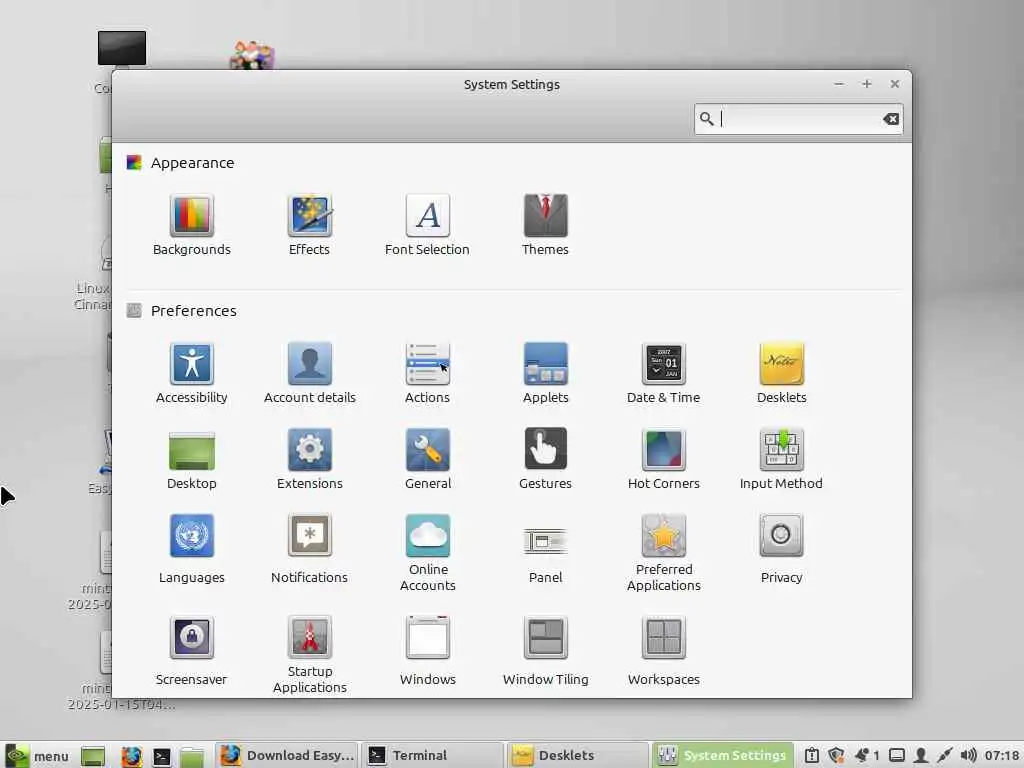Open the Cinnamon menu button
This screenshot has width=1024, height=768.
[37, 756]
